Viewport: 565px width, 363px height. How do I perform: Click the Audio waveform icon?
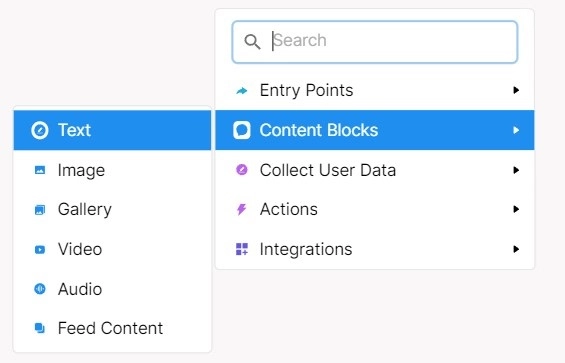click(x=40, y=289)
